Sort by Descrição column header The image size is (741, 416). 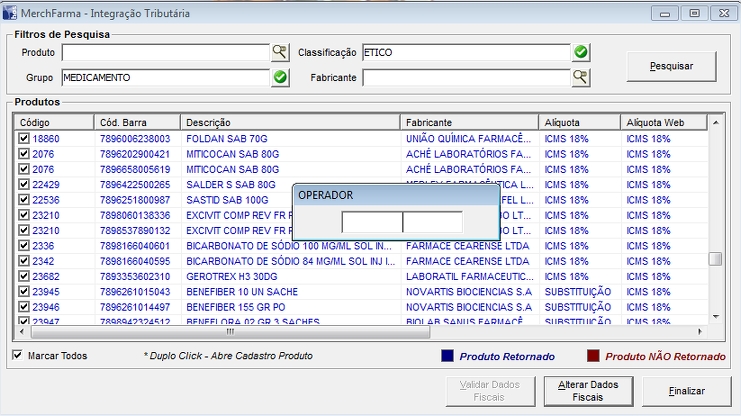290,122
